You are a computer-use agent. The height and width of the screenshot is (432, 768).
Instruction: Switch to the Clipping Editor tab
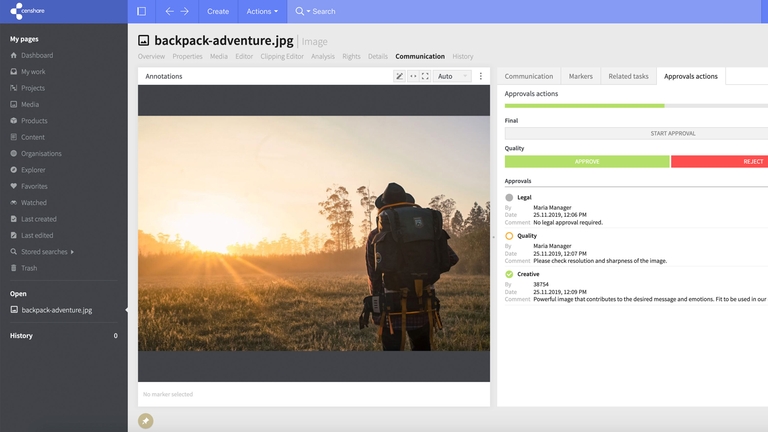pos(282,56)
